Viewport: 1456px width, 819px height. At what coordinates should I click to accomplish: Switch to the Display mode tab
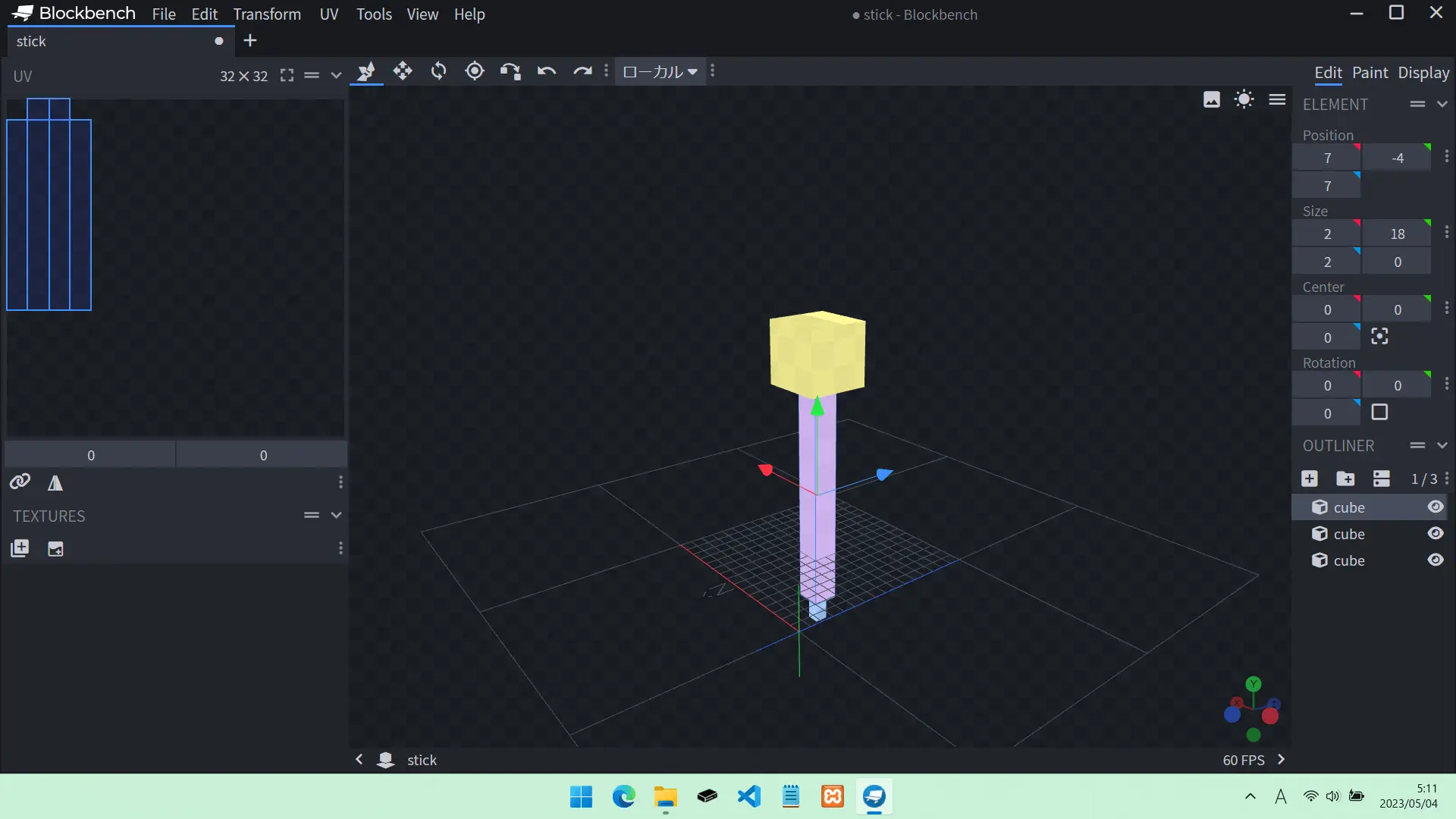click(x=1423, y=73)
